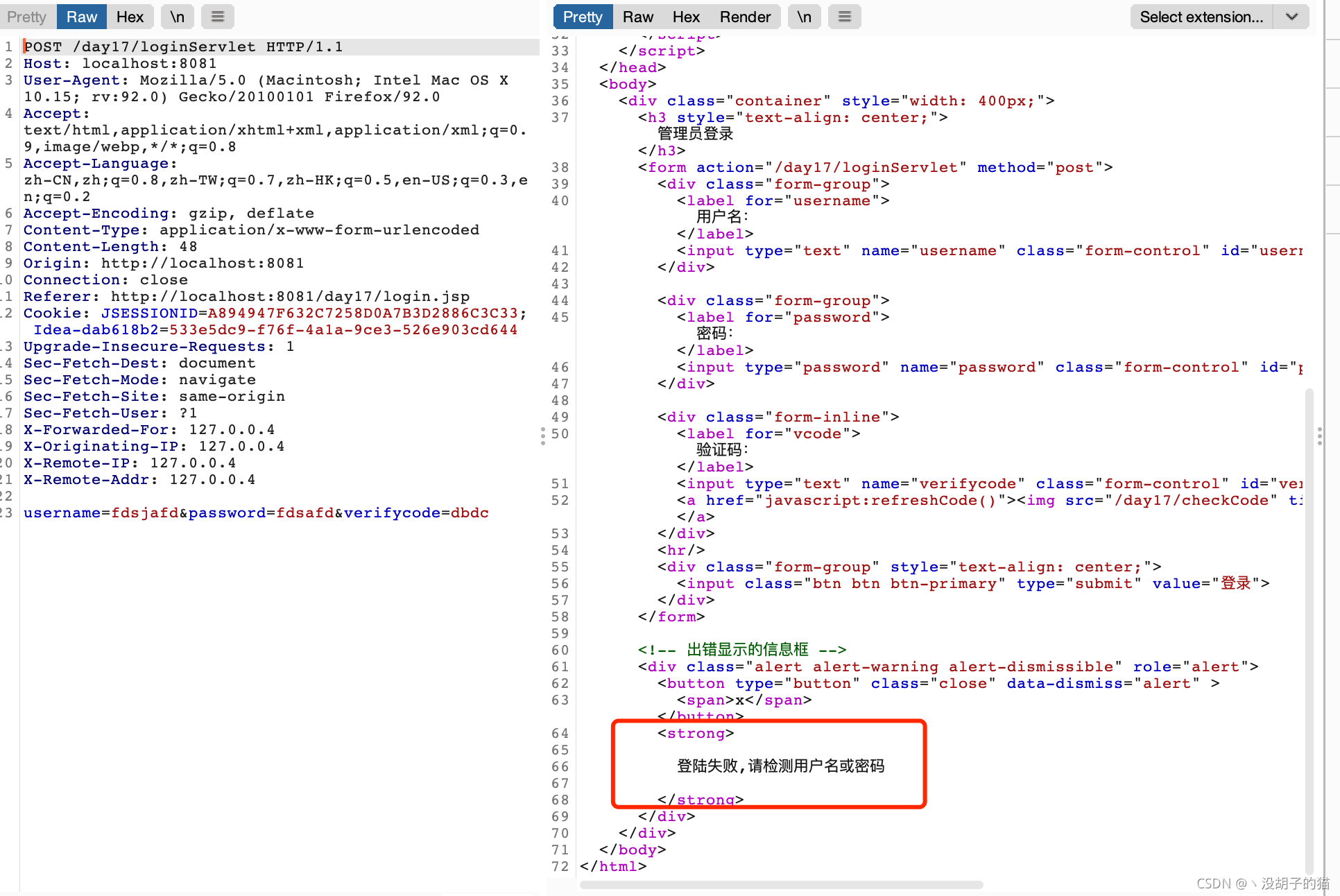Viewport: 1340px width, 896px height.
Task: Click the response horizontal scrollbar
Action: (781, 885)
